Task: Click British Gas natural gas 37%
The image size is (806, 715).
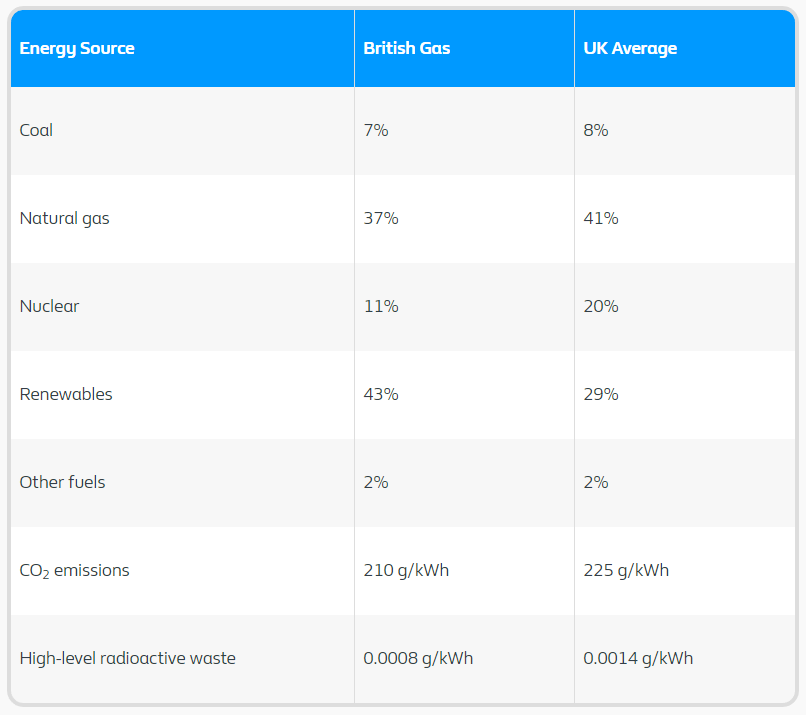Action: click(x=381, y=218)
